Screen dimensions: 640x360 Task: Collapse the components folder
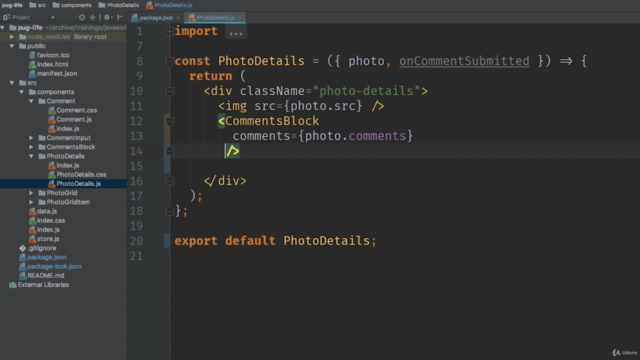[22, 92]
